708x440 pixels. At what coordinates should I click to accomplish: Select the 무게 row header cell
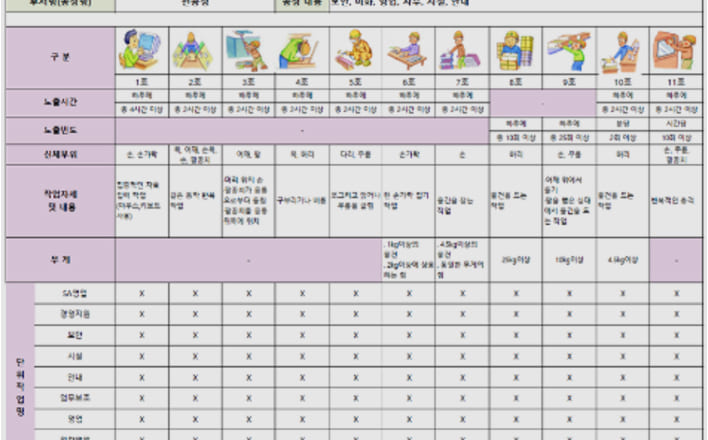click(x=60, y=259)
